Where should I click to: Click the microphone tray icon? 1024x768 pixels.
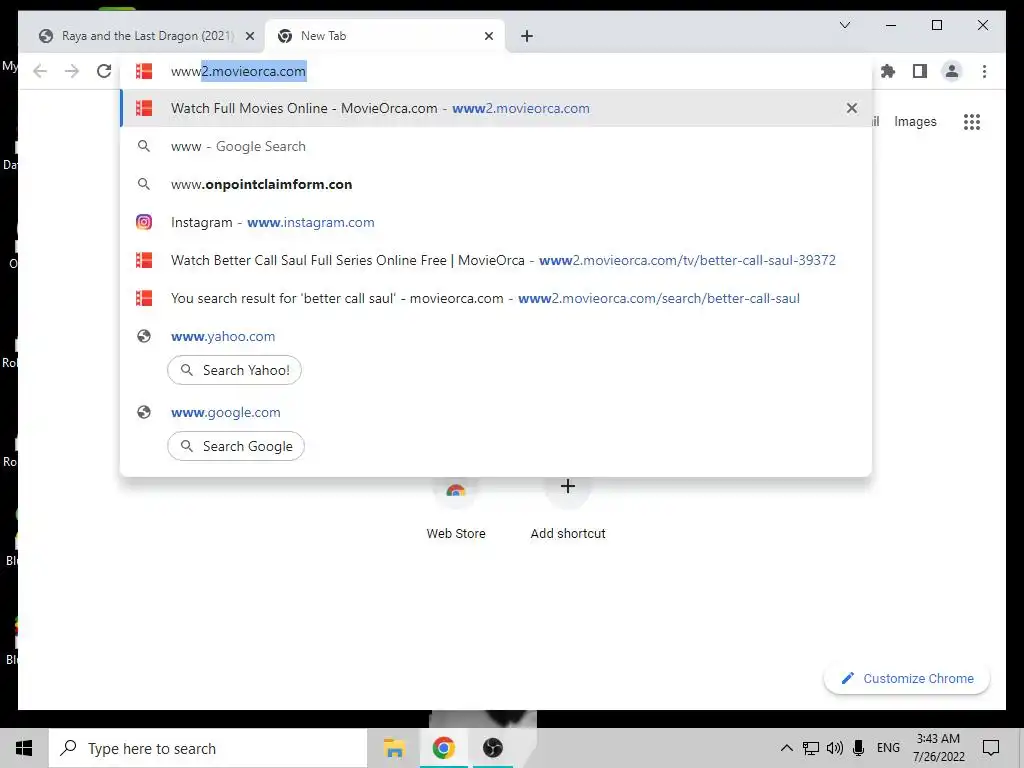[x=858, y=748]
